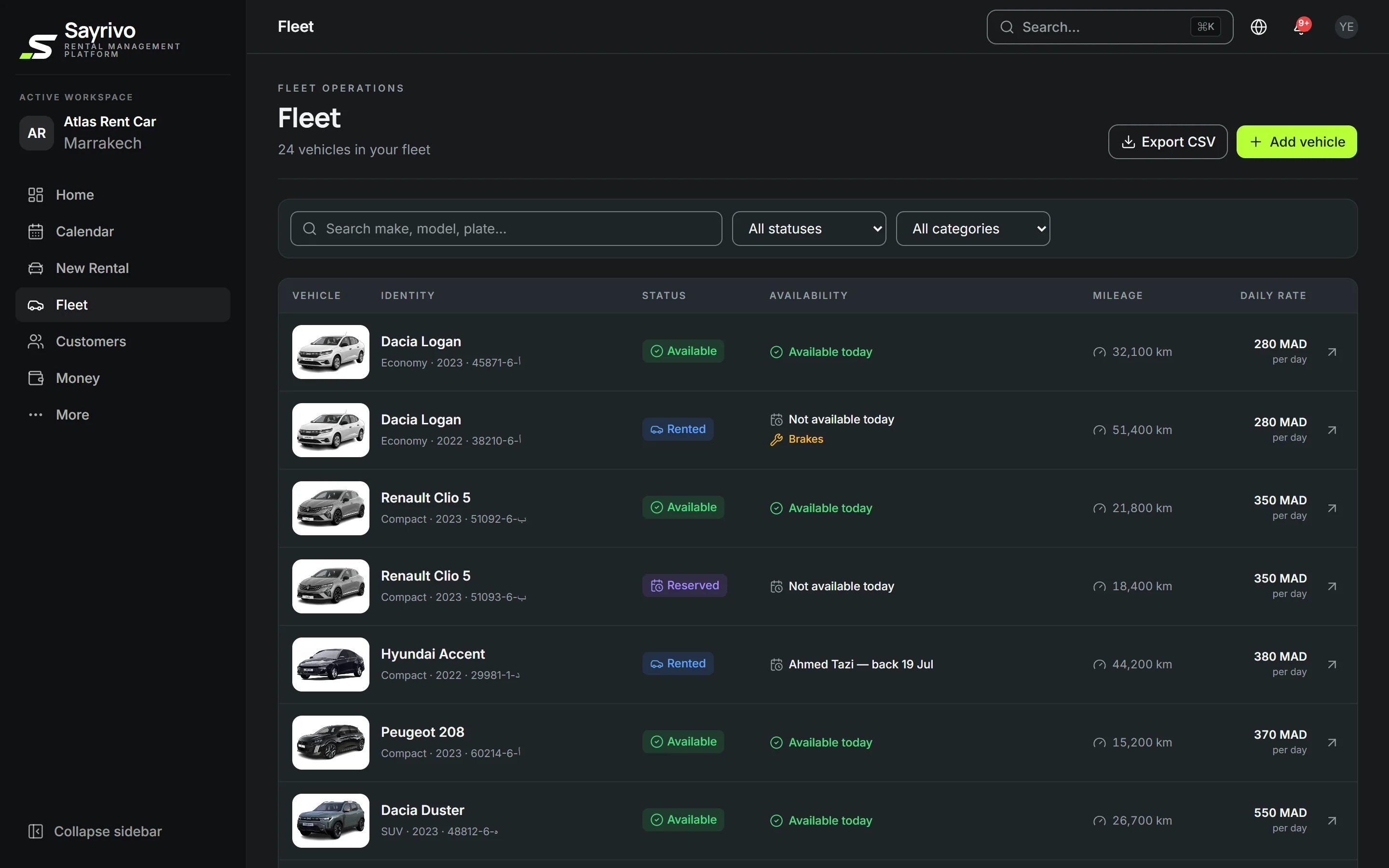Screen dimensions: 1389x868
Task: Click 'Ahmed Tazi — back 19 Jul' text
Action: 860,664
